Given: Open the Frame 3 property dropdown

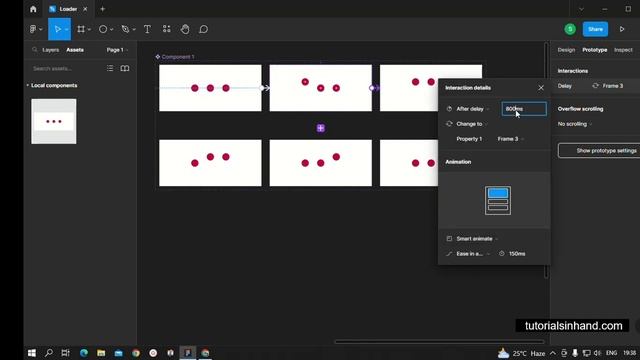Looking at the screenshot, I should click(511, 139).
